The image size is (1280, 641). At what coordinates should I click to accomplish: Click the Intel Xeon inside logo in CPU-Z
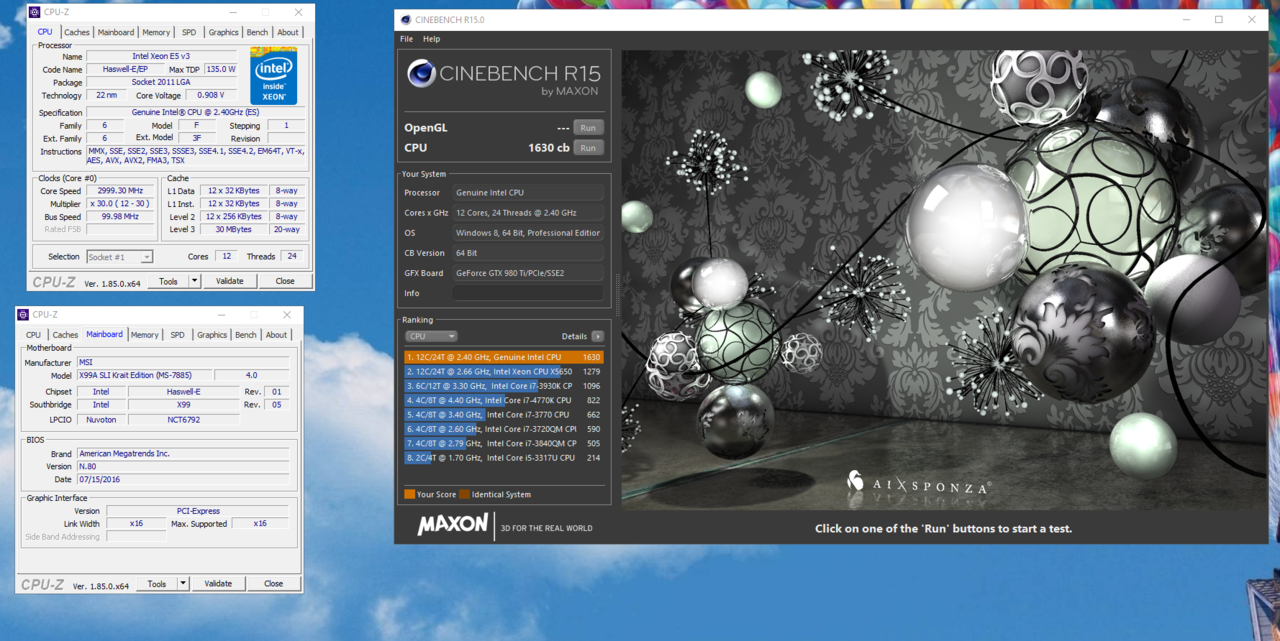pos(273,75)
